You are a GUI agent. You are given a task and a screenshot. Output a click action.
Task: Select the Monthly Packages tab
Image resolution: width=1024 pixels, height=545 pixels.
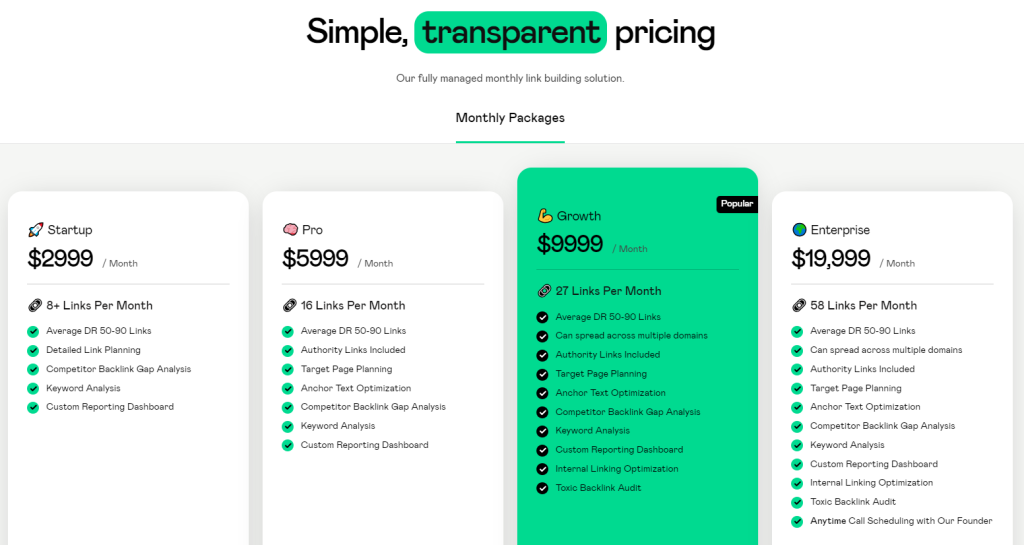coord(510,118)
